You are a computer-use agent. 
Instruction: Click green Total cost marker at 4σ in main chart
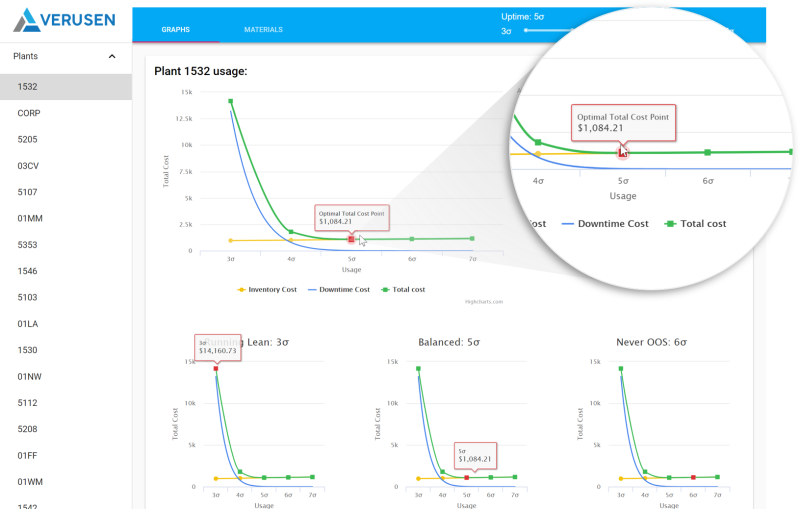coord(291,232)
